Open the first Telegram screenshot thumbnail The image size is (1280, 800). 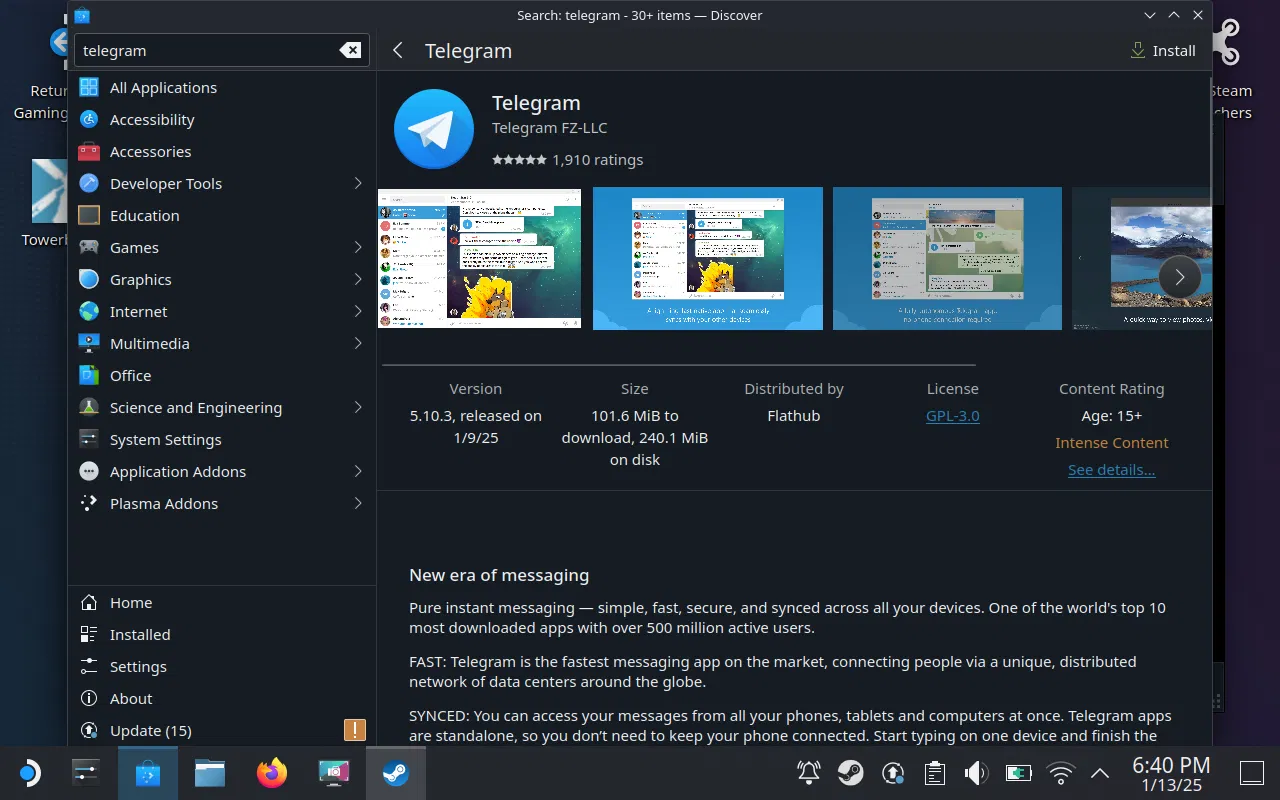coord(479,258)
